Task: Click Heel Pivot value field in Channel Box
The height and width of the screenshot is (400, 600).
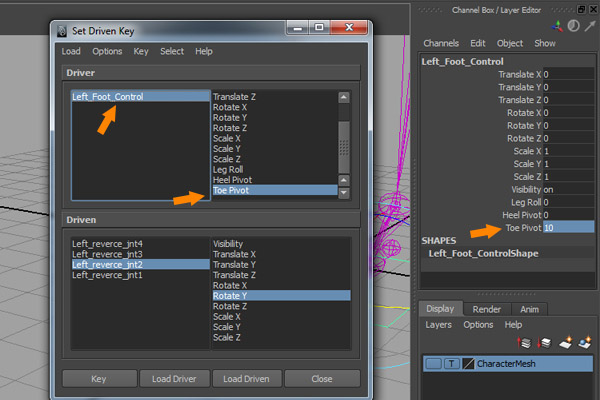Action: coord(568,215)
